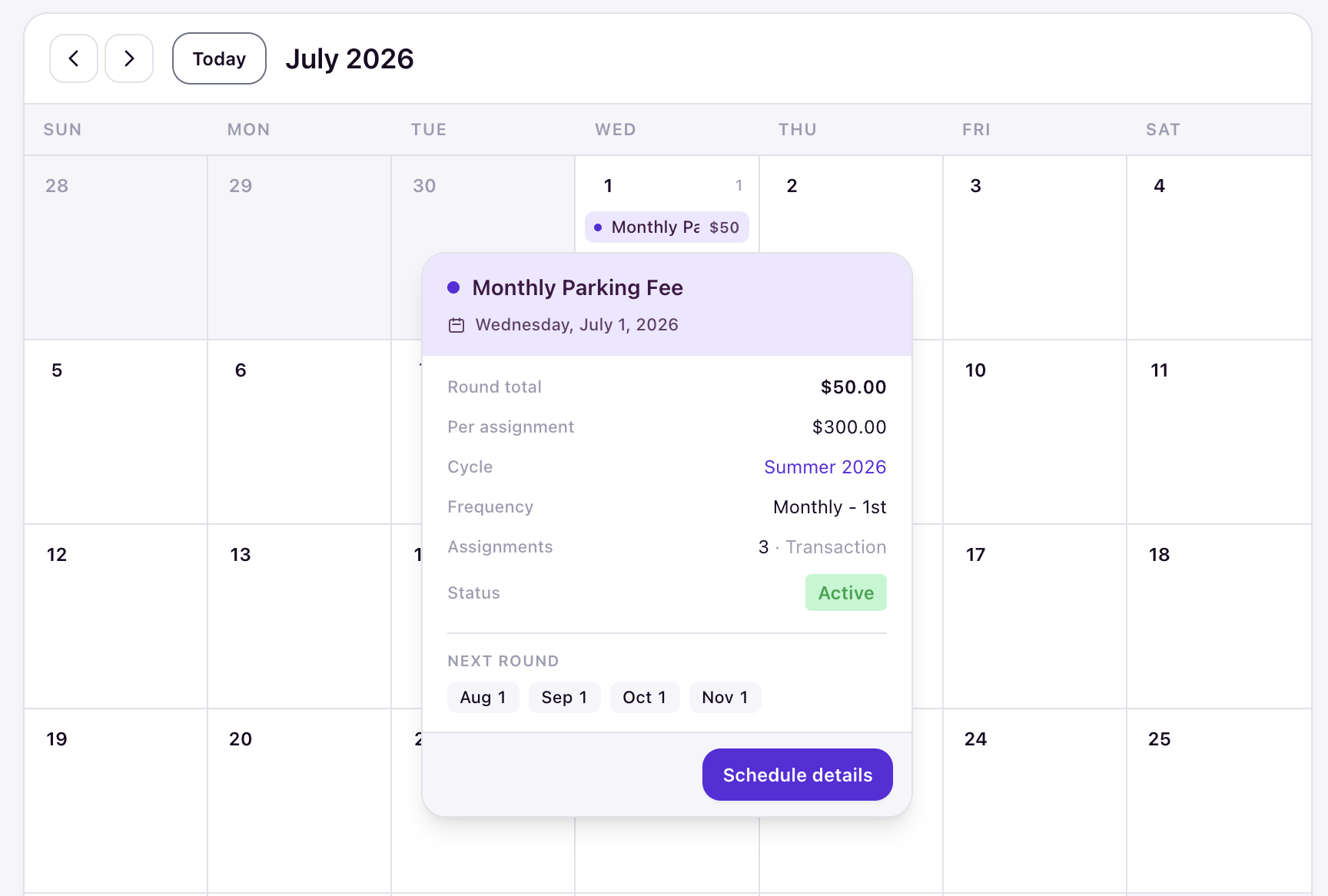Select the day cell for July 4

click(1219, 247)
